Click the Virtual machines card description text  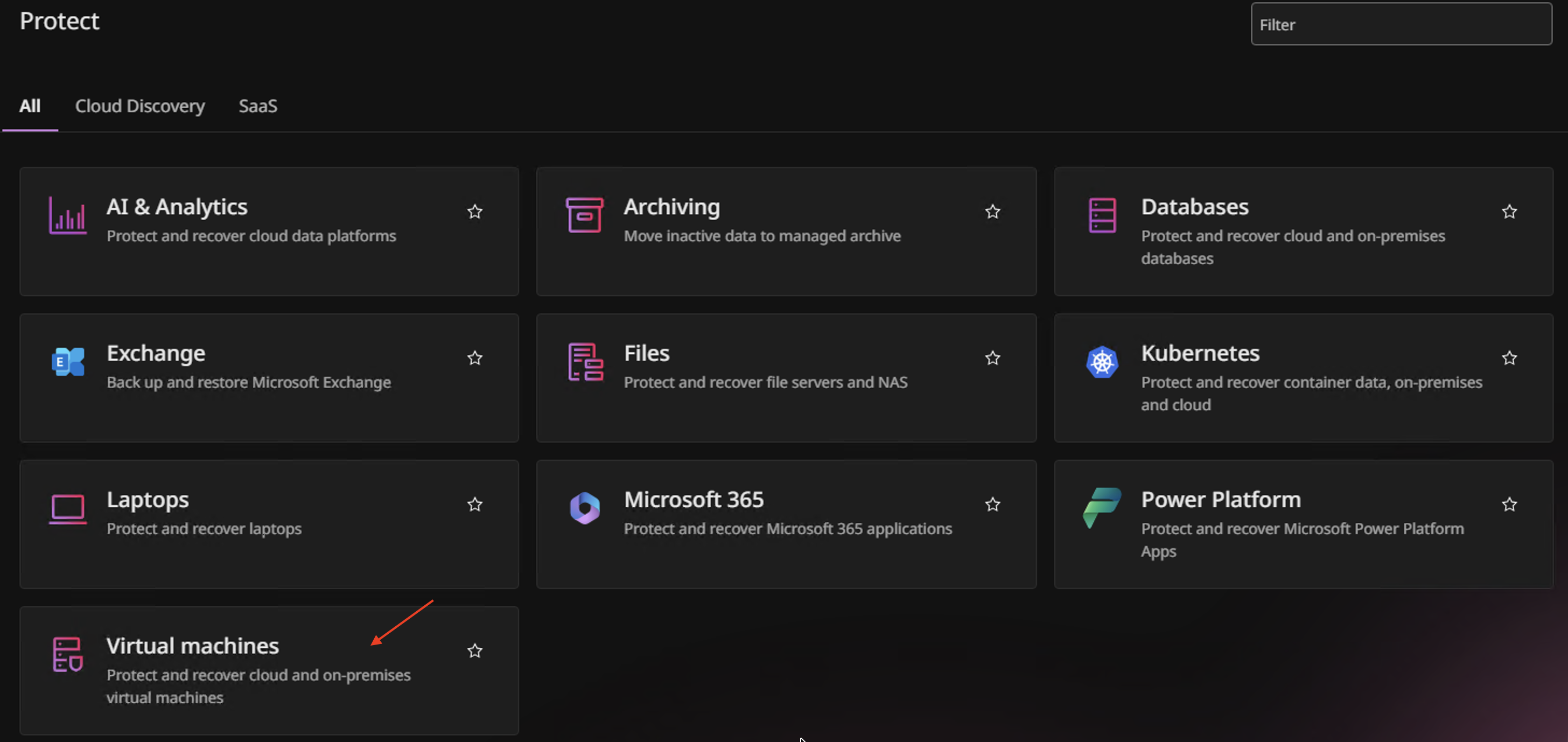pos(258,686)
